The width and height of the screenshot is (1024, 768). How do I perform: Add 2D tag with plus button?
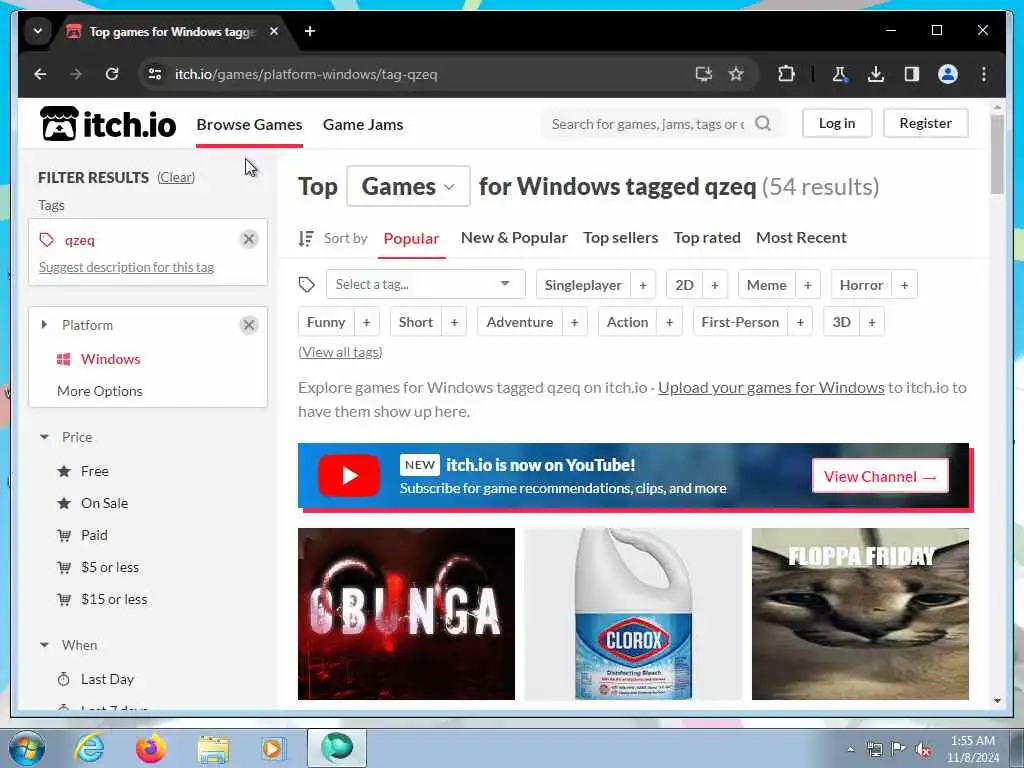(x=714, y=285)
